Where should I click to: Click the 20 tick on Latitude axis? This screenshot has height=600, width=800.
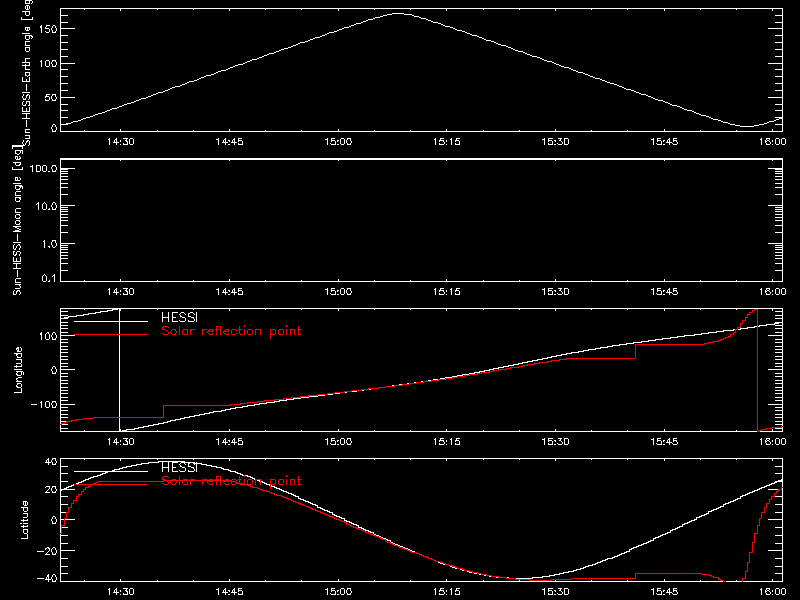pyautogui.click(x=51, y=489)
